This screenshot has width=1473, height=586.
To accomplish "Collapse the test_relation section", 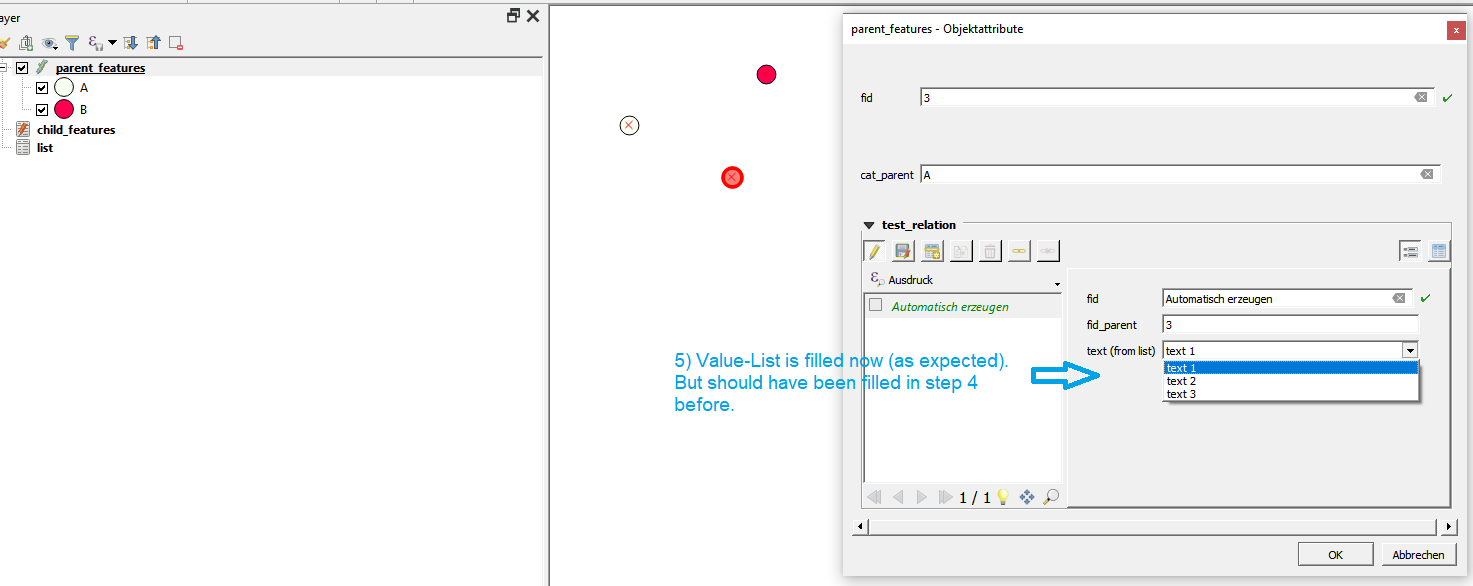I will 869,225.
